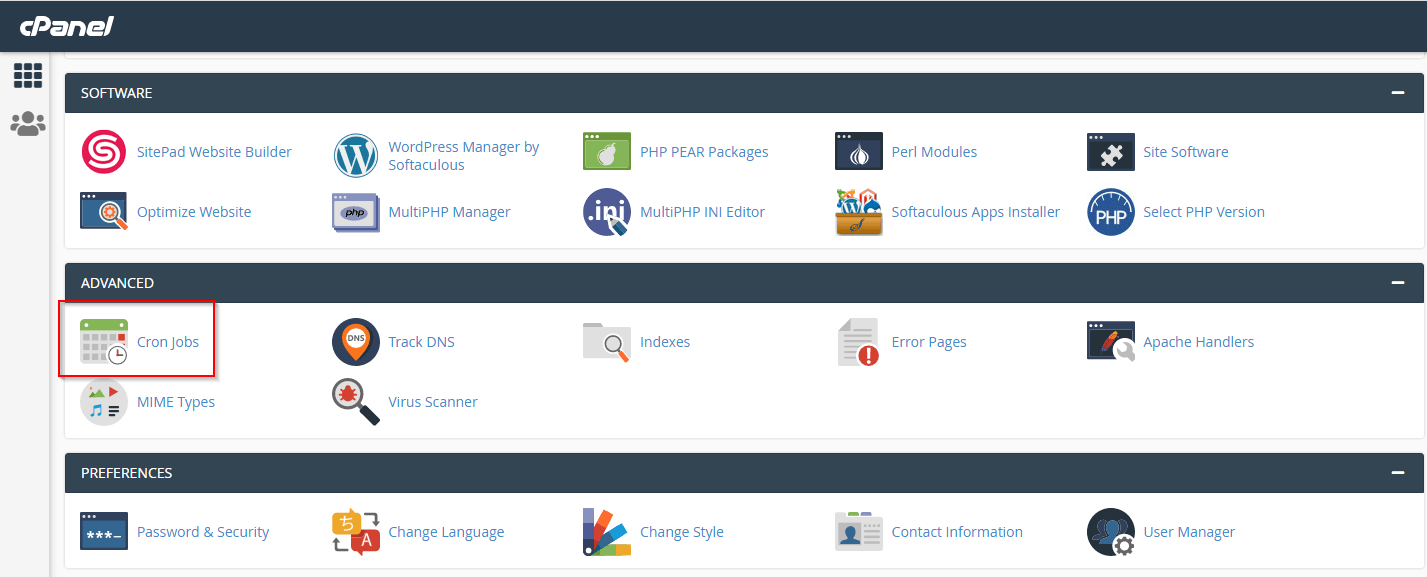Collapse the Software section
1427x577 pixels.
(x=1398, y=93)
